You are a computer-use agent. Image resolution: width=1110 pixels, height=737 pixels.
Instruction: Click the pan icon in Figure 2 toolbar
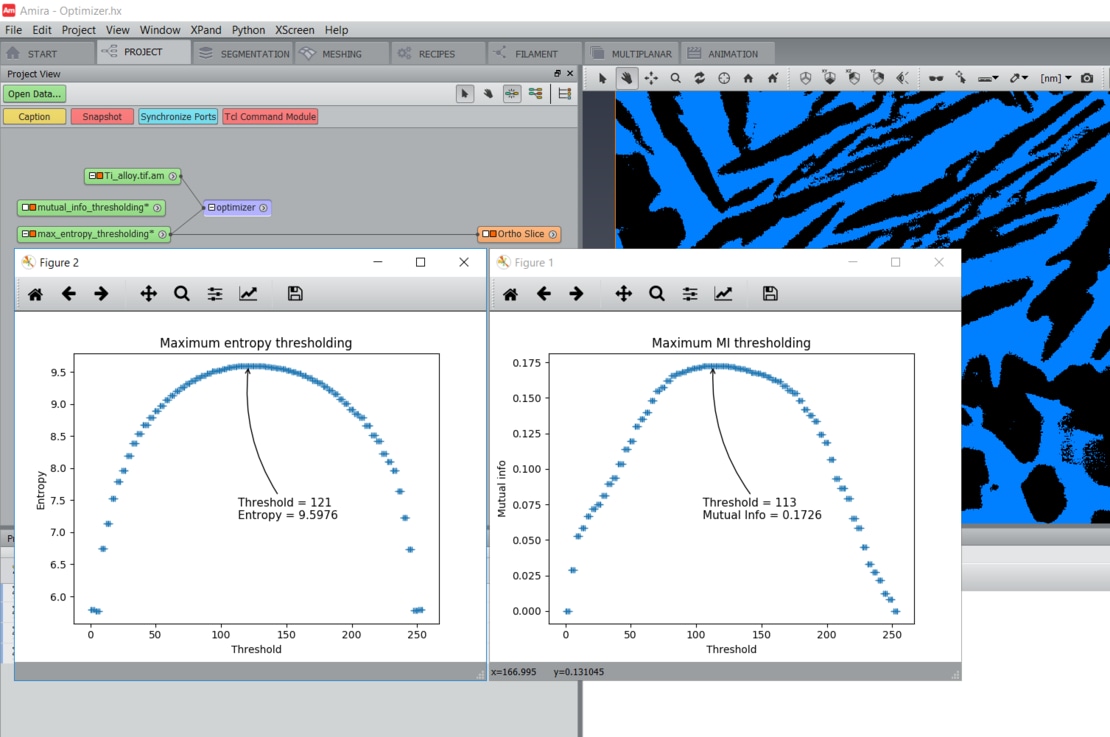(148, 293)
